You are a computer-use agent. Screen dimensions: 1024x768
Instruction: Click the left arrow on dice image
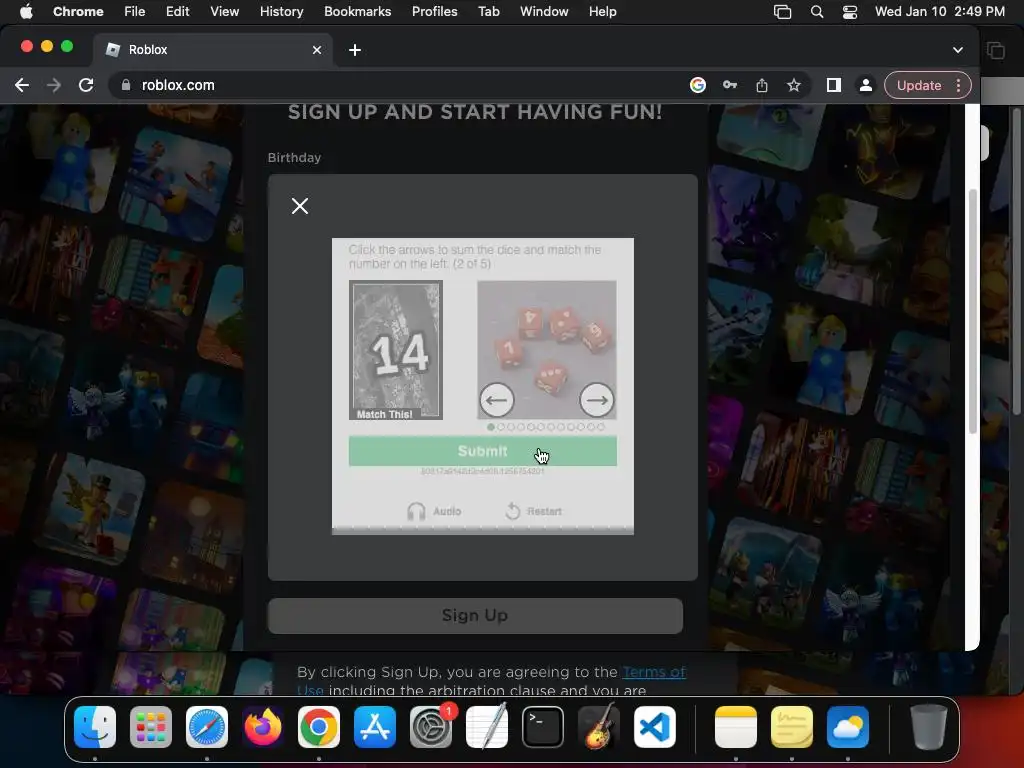click(496, 400)
